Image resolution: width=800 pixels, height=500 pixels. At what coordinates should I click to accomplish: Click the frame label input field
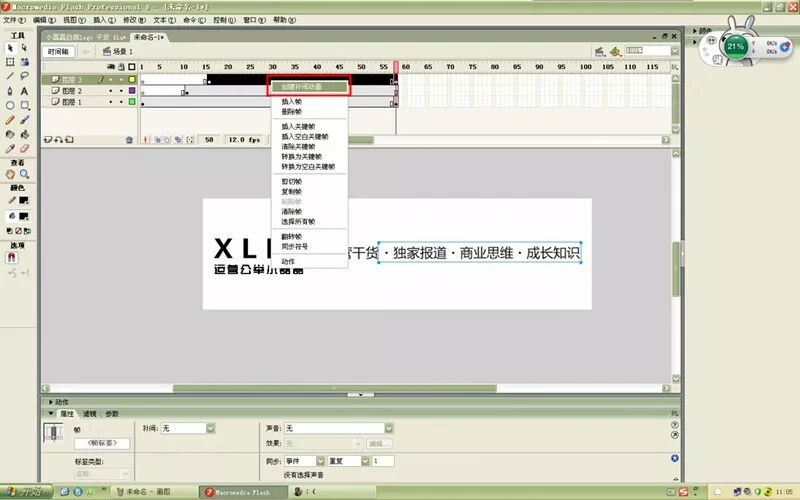(x=102, y=443)
